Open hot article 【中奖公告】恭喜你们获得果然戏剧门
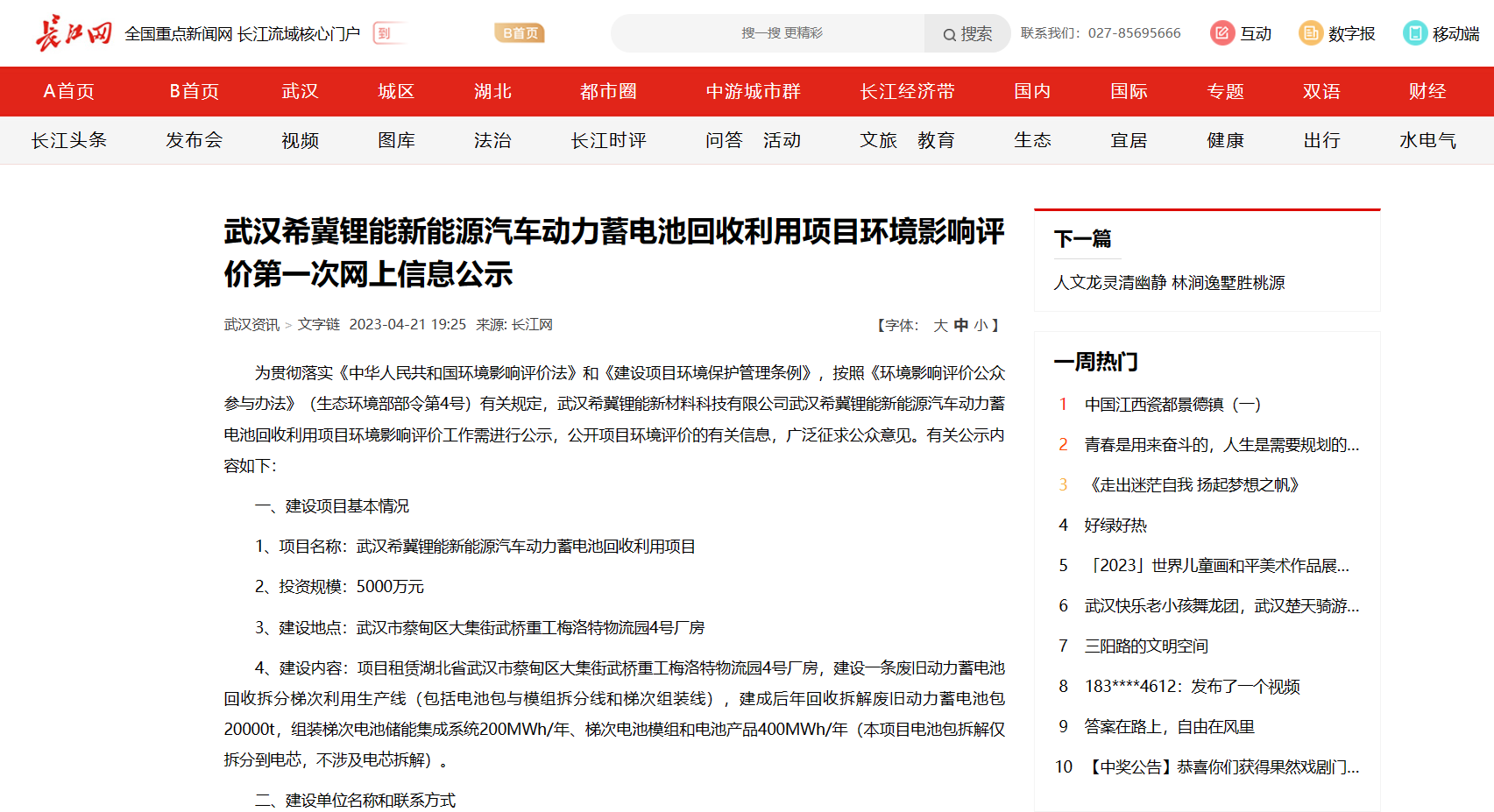1494x812 pixels. point(1221,767)
